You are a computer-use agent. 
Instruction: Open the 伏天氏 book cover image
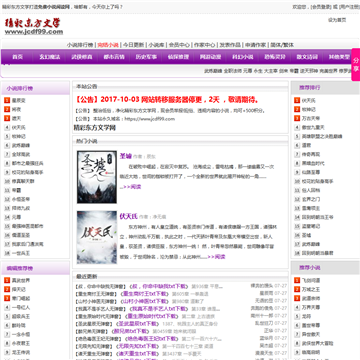coord(97,237)
